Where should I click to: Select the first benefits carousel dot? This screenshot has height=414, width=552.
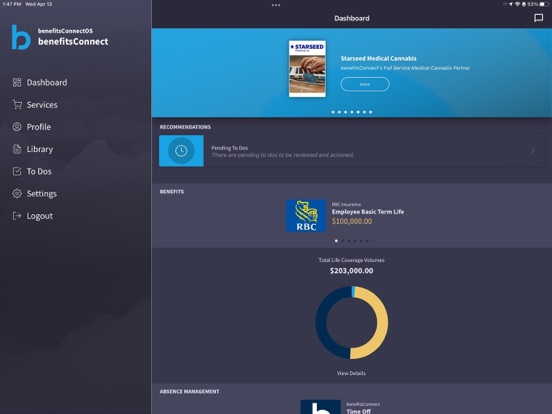tap(336, 241)
